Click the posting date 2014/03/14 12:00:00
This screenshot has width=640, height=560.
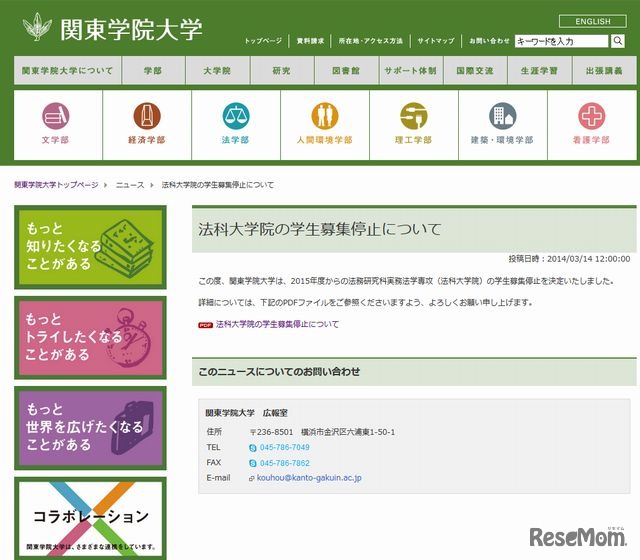click(588, 259)
